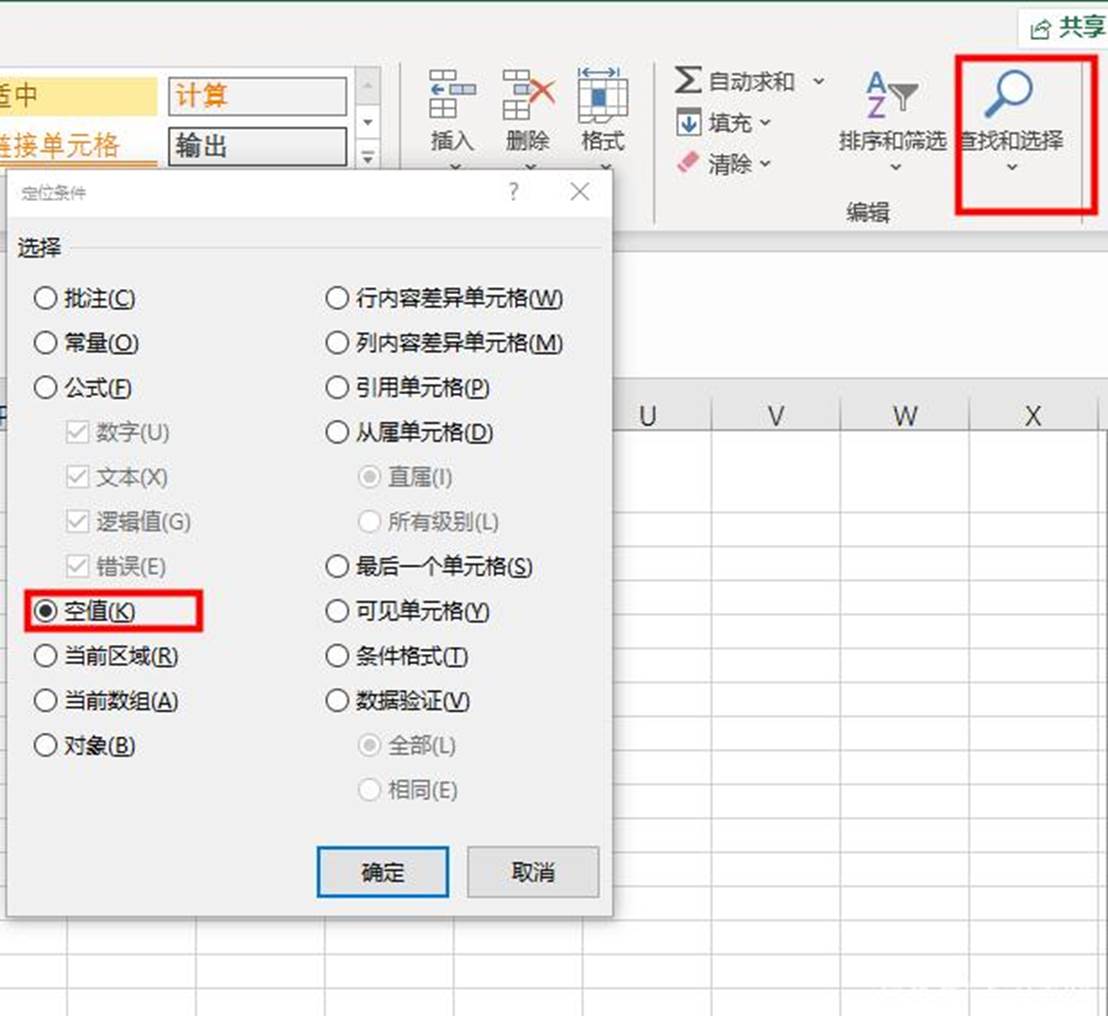Toggle the 文本(X) checkbox

point(77,477)
